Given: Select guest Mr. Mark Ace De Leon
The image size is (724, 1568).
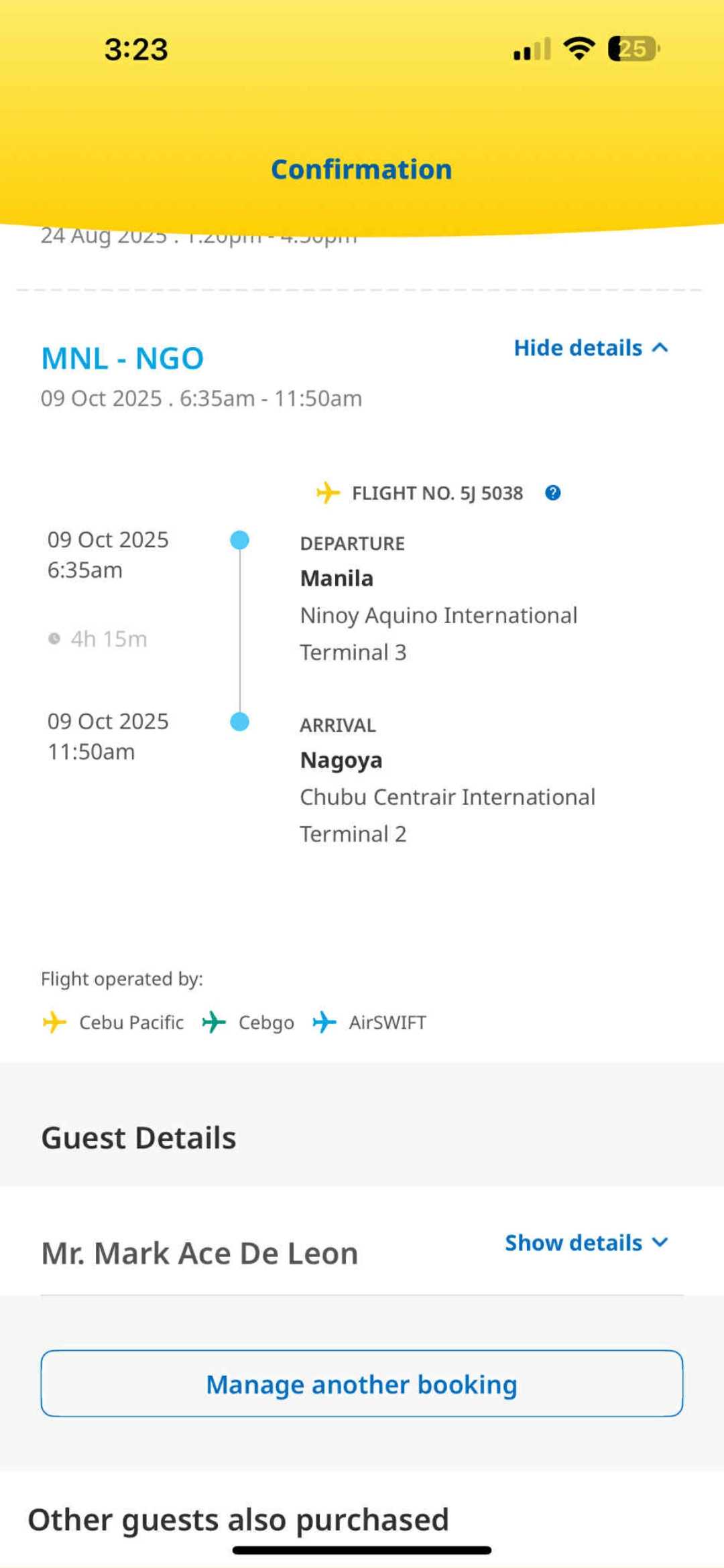Looking at the screenshot, I should [200, 1253].
